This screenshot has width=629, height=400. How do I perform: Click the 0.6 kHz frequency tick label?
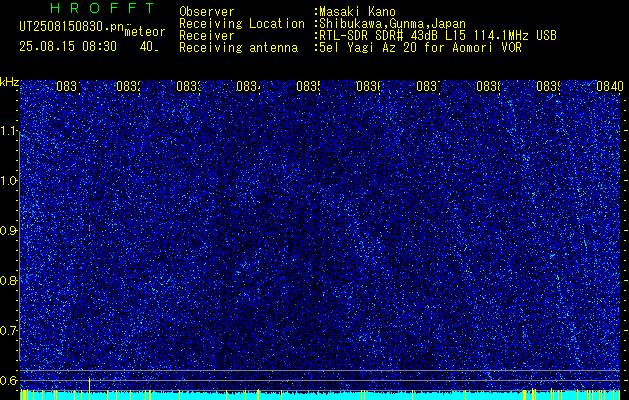pyautogui.click(x=9, y=380)
